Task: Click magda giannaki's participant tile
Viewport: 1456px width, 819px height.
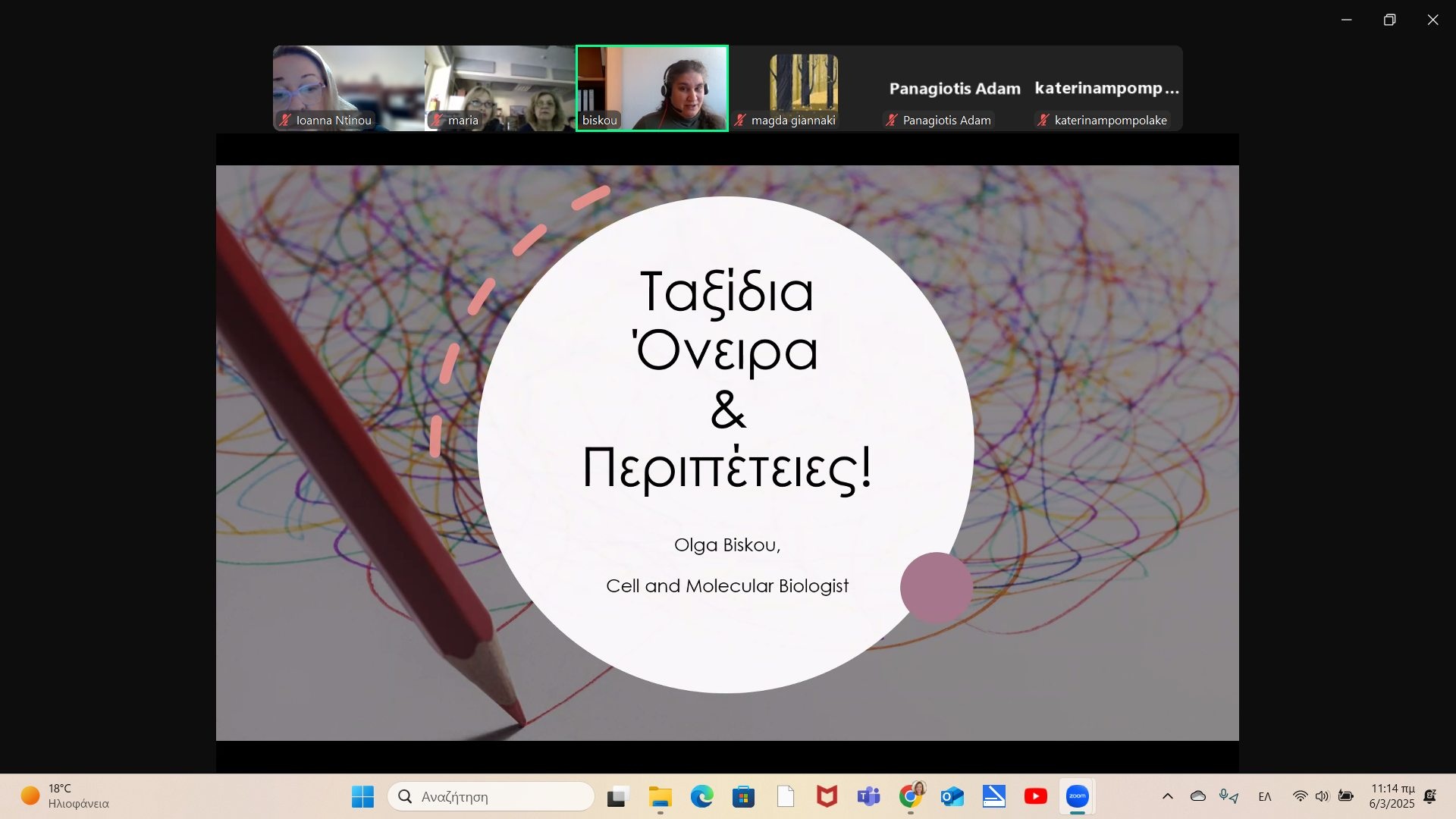Action: click(804, 87)
